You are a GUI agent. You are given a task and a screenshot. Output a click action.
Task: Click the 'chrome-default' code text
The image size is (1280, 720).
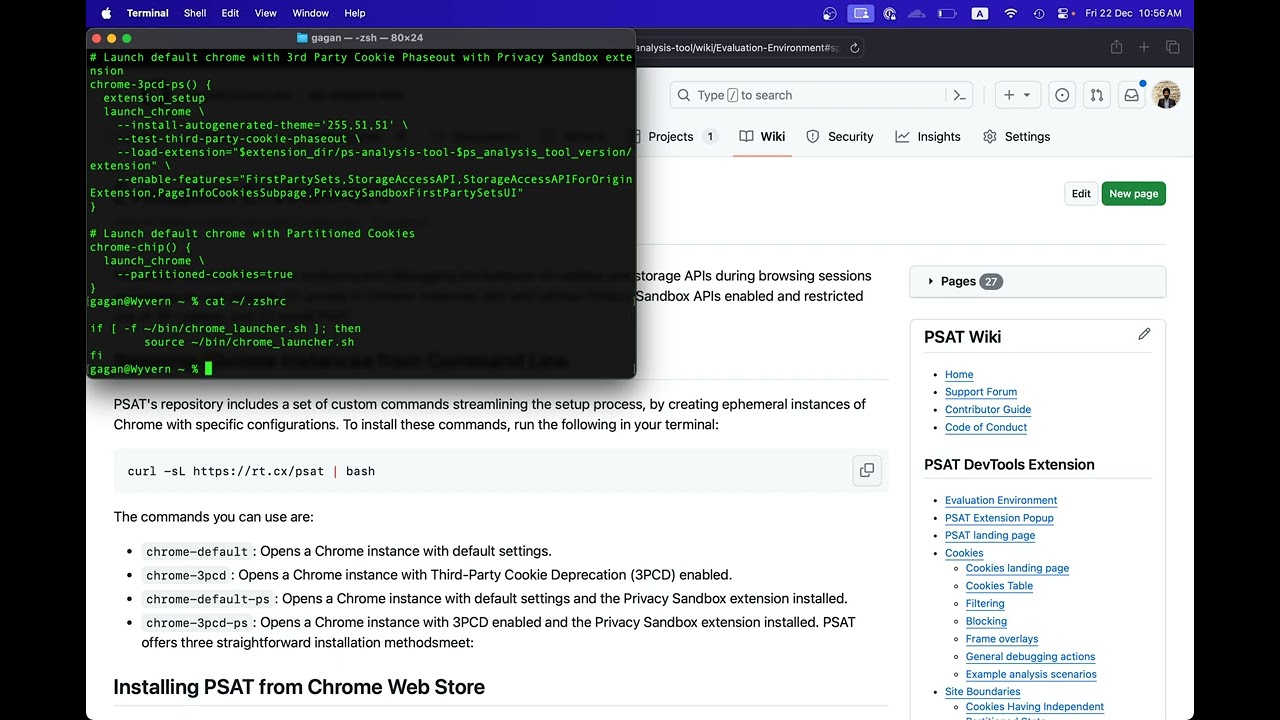[x=197, y=552]
